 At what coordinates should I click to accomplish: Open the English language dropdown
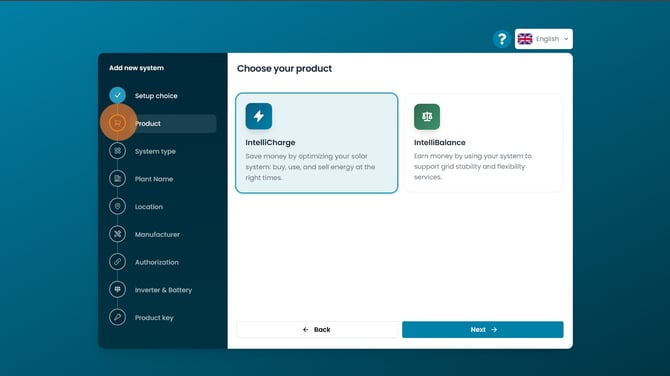click(544, 39)
